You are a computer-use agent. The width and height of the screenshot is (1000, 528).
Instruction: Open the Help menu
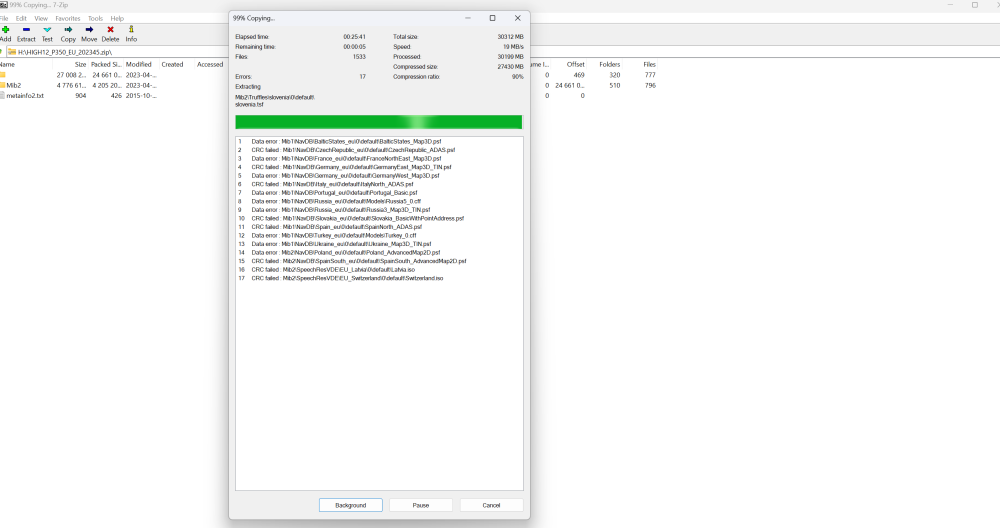click(117, 18)
